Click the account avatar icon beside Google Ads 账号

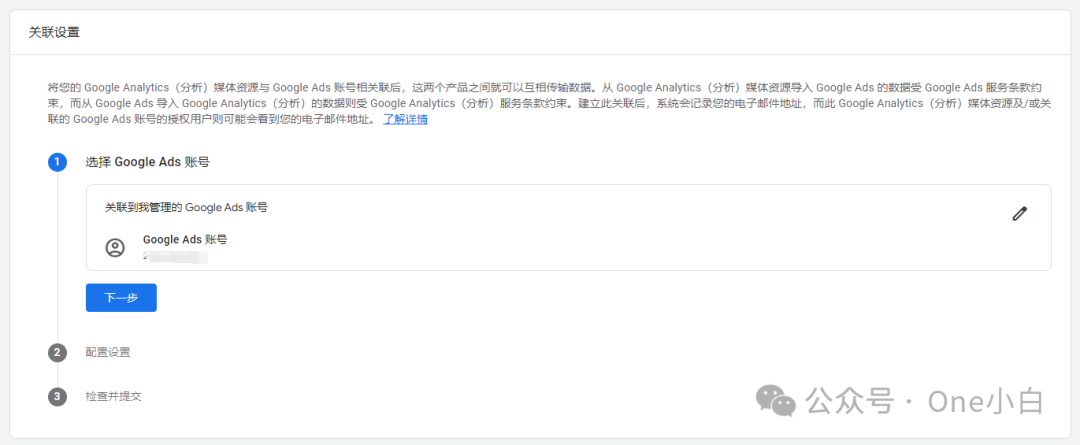pyautogui.click(x=115, y=248)
